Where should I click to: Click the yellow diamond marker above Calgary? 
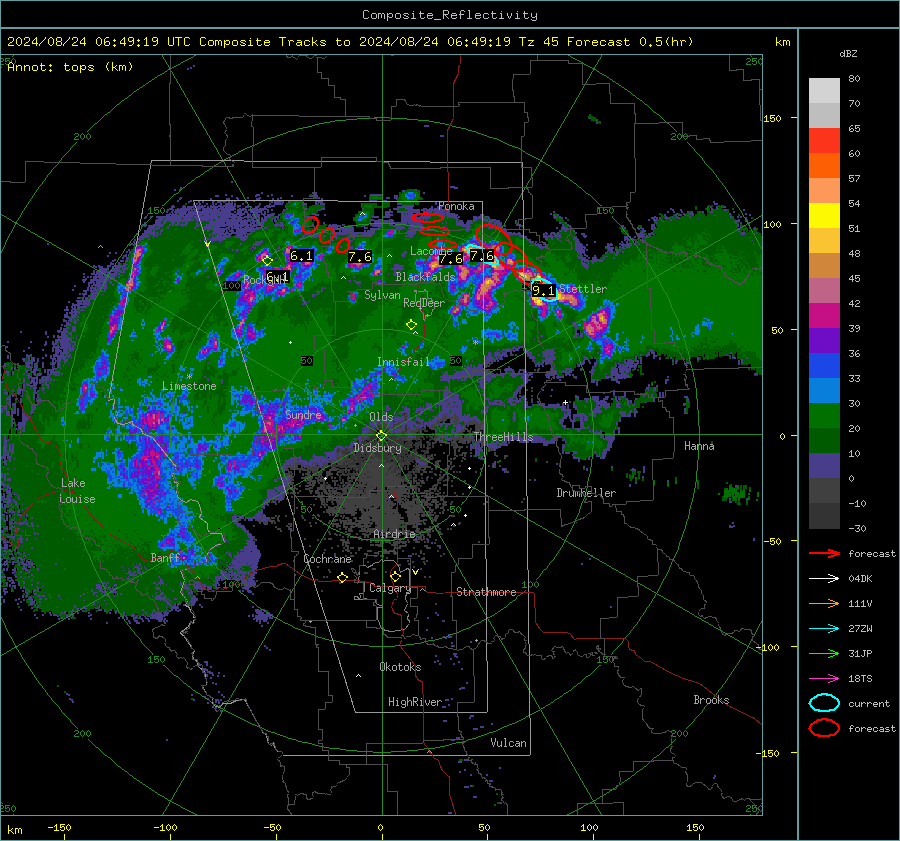pos(395,576)
